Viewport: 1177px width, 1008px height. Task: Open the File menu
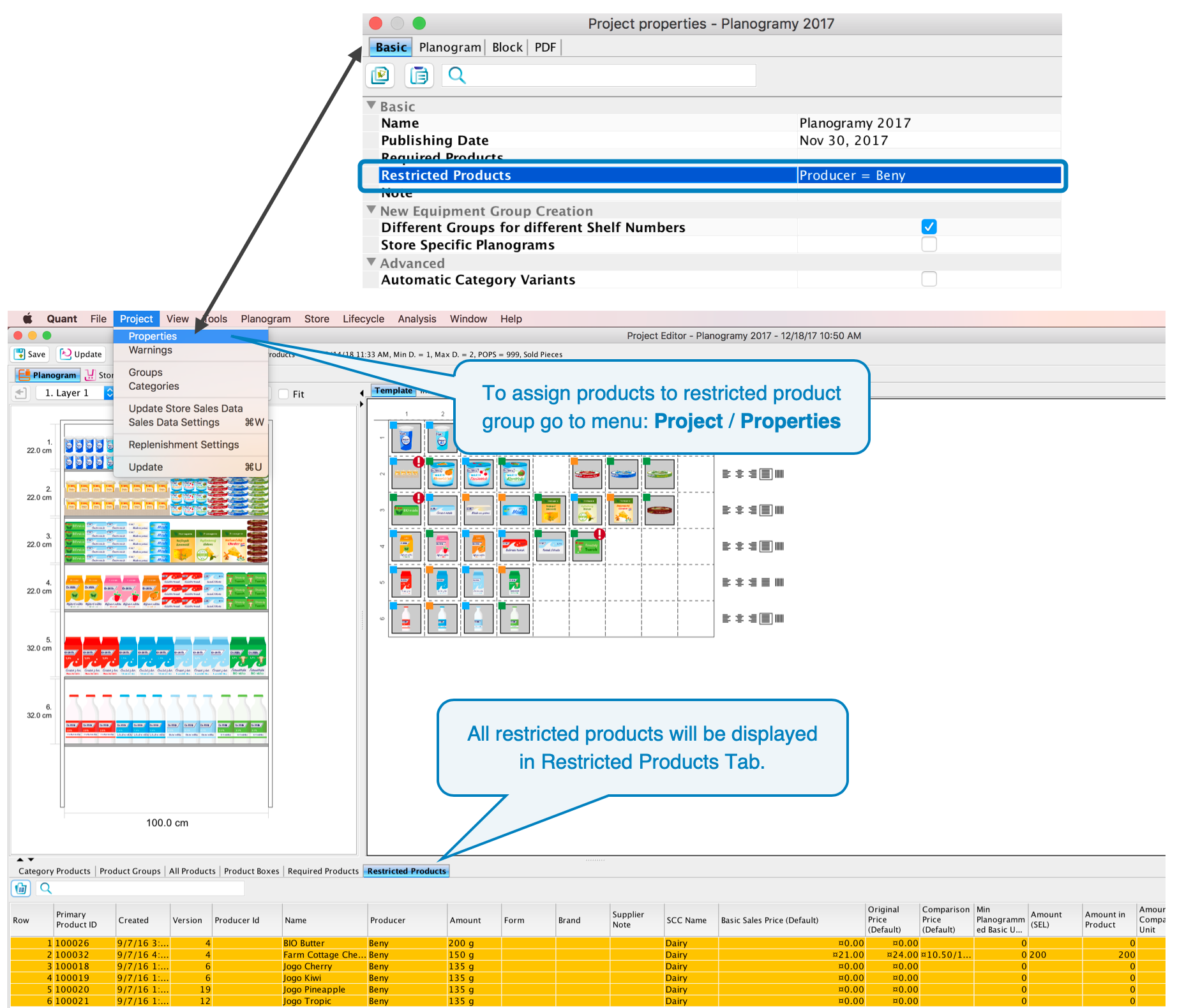pyautogui.click(x=98, y=318)
